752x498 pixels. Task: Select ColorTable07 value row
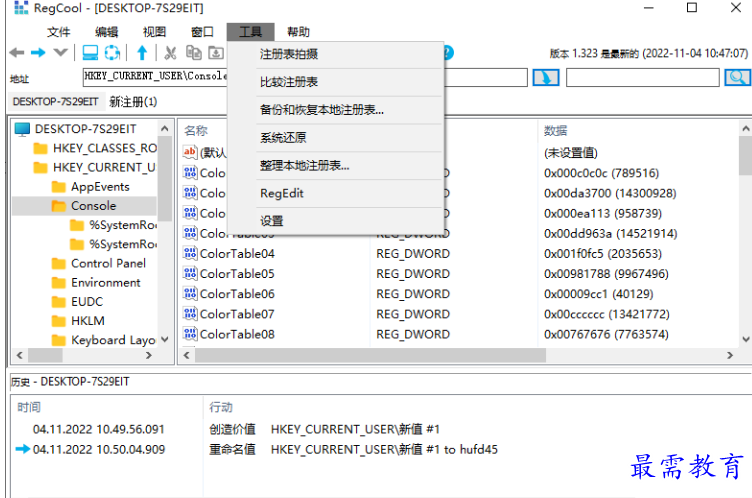(x=458, y=314)
